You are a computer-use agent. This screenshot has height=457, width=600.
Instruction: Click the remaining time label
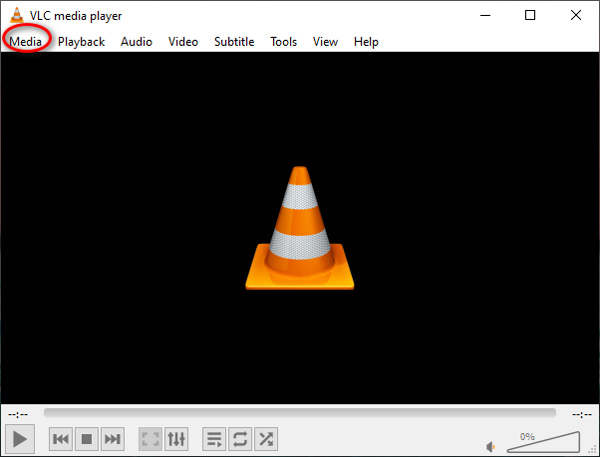point(582,415)
